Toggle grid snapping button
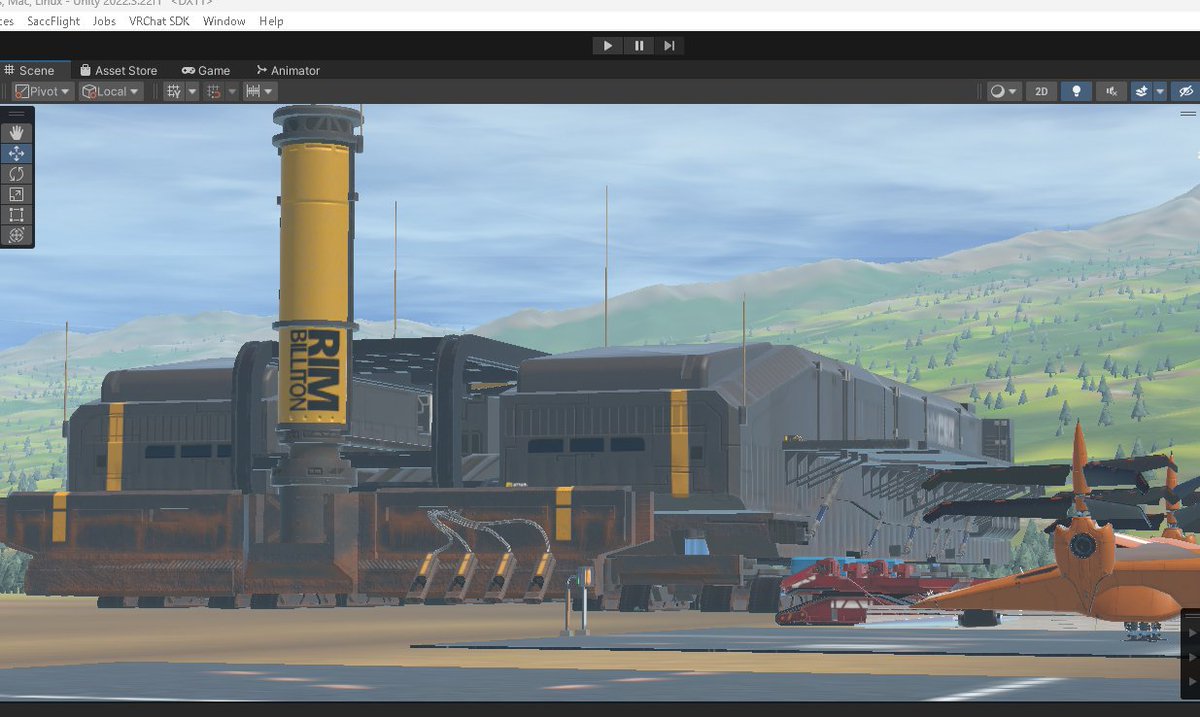The height and width of the screenshot is (717, 1200). 213,91
